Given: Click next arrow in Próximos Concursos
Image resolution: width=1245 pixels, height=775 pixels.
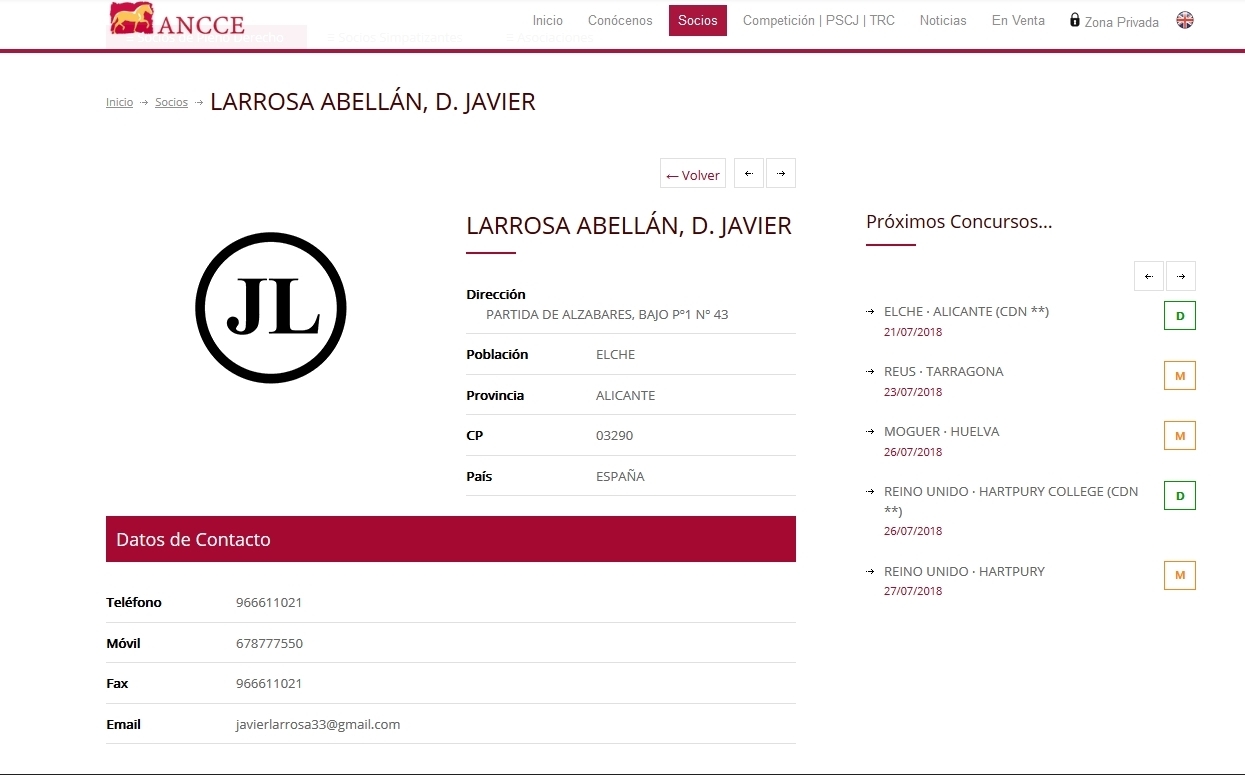Looking at the screenshot, I should click(1181, 276).
